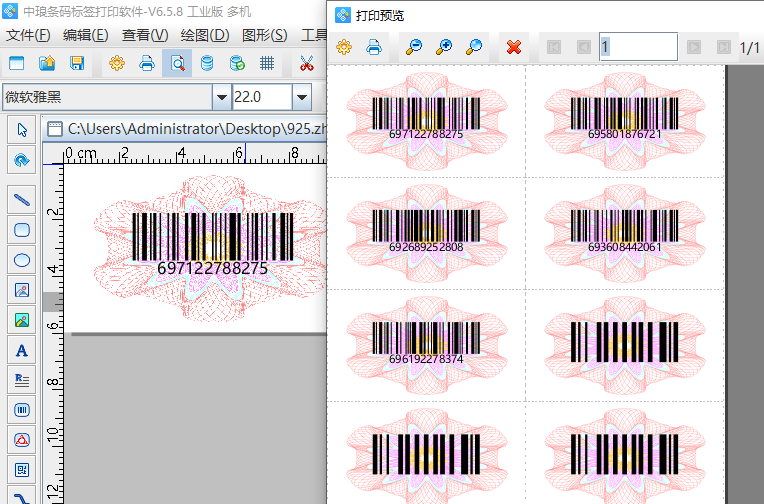The width and height of the screenshot is (764, 504).
Task: Click the print preview icon in main toolbar
Action: (x=176, y=64)
